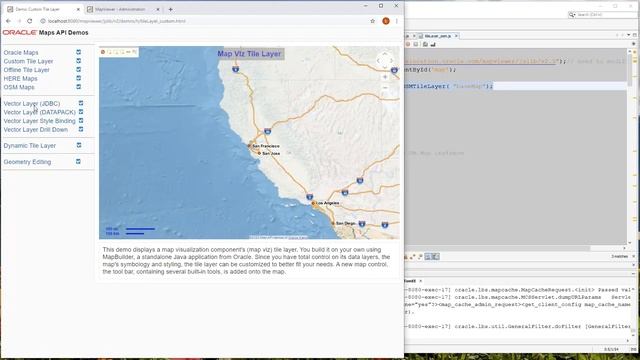Bookmark this page with star icon
Screen dimensions: 640x360
[x=373, y=21]
